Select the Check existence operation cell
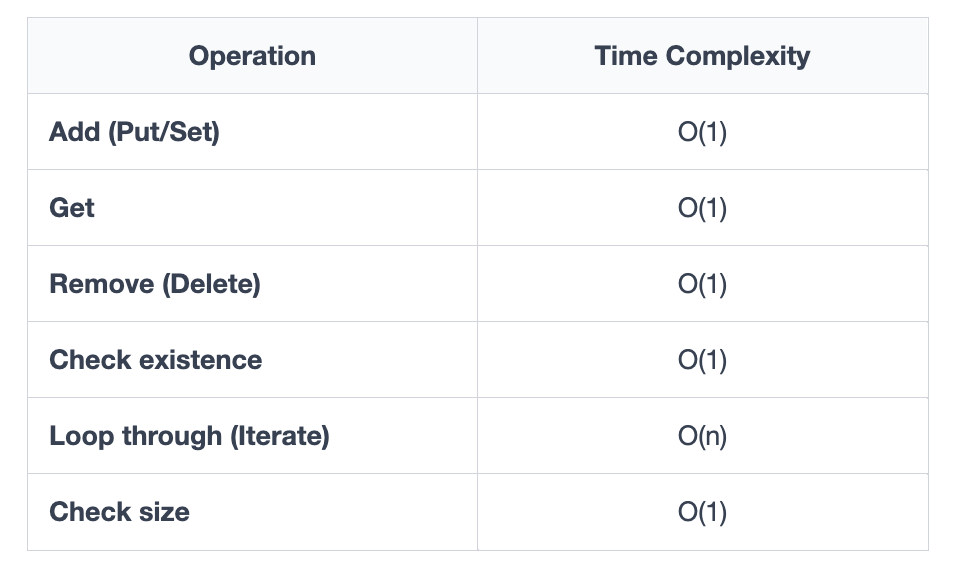The height and width of the screenshot is (576, 966). [252, 360]
